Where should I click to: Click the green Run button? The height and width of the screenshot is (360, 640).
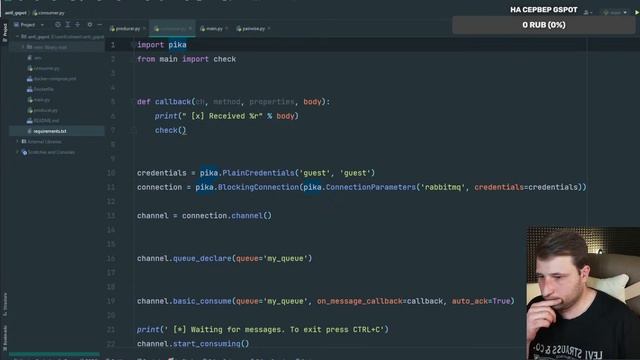[636, 13]
